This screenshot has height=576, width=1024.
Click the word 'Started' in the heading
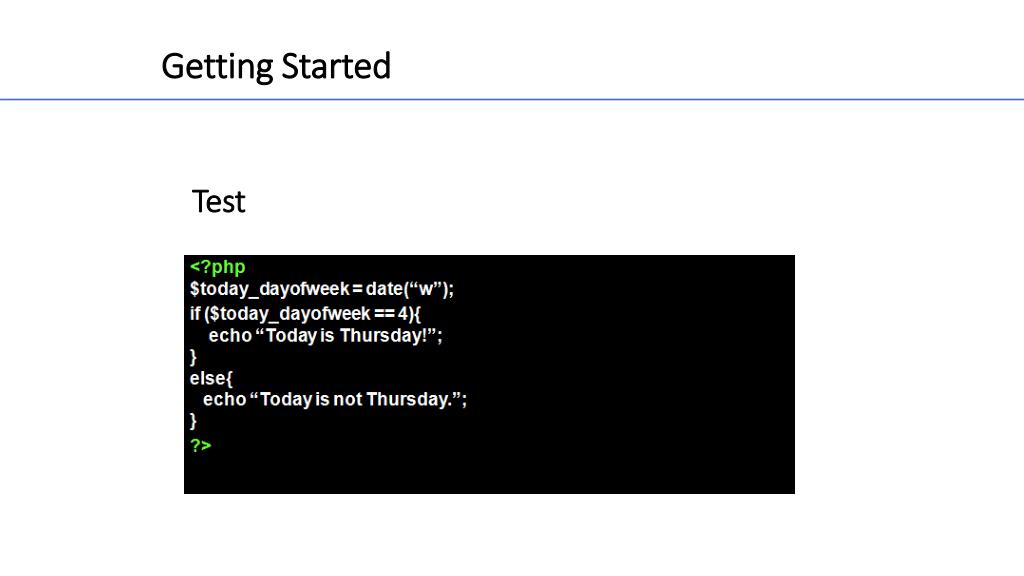336,66
